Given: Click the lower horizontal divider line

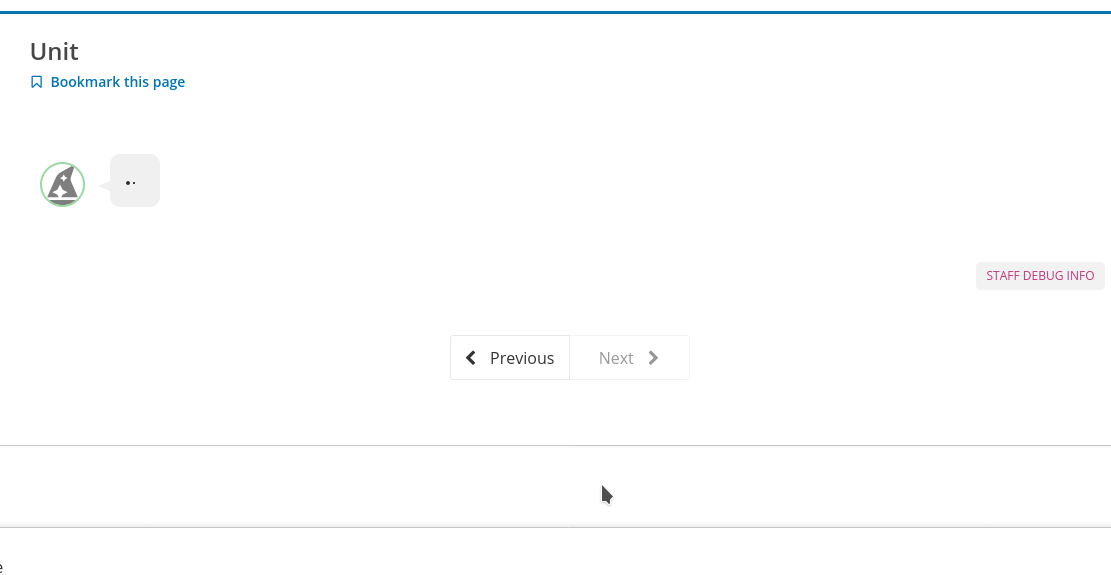Looking at the screenshot, I should [x=555, y=527].
